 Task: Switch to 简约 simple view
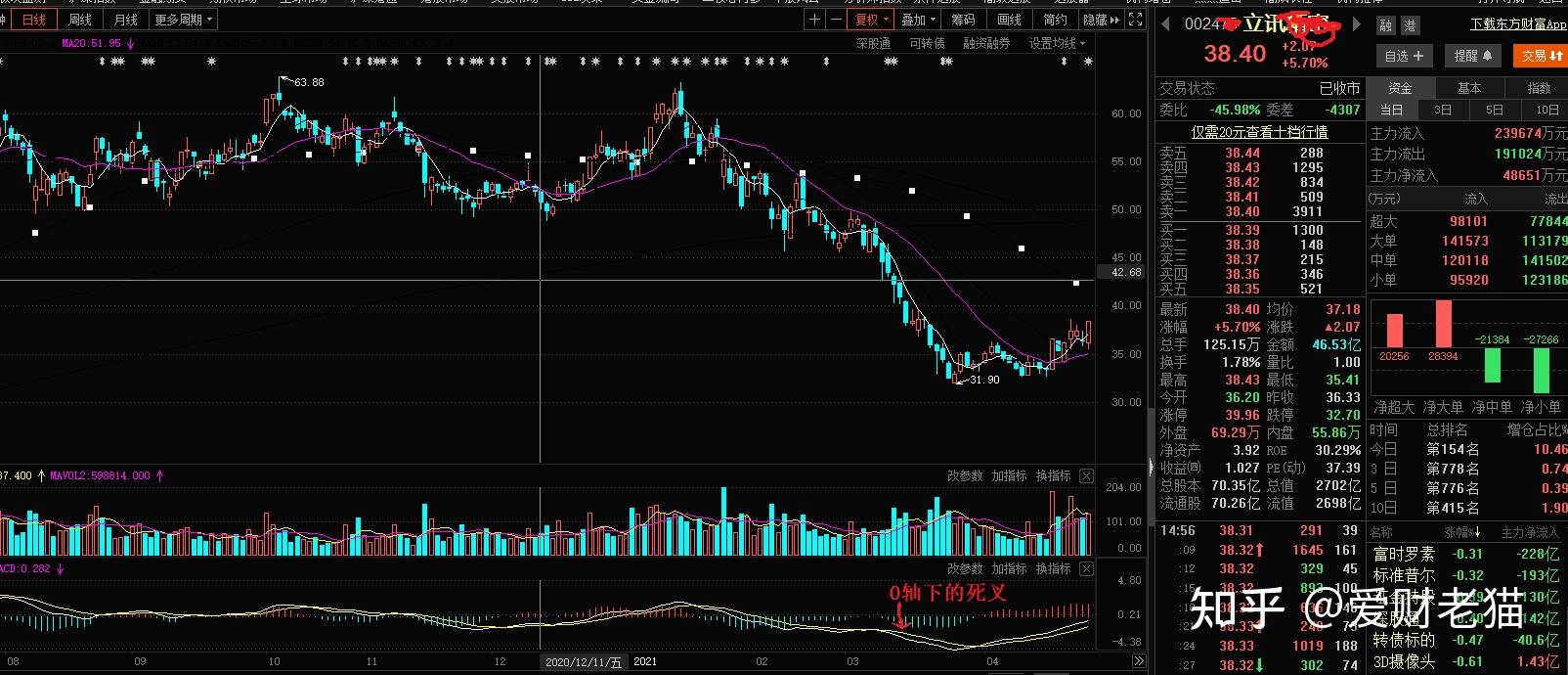tap(1055, 20)
